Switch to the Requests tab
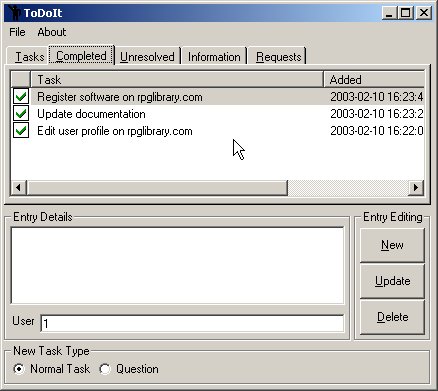 click(278, 57)
